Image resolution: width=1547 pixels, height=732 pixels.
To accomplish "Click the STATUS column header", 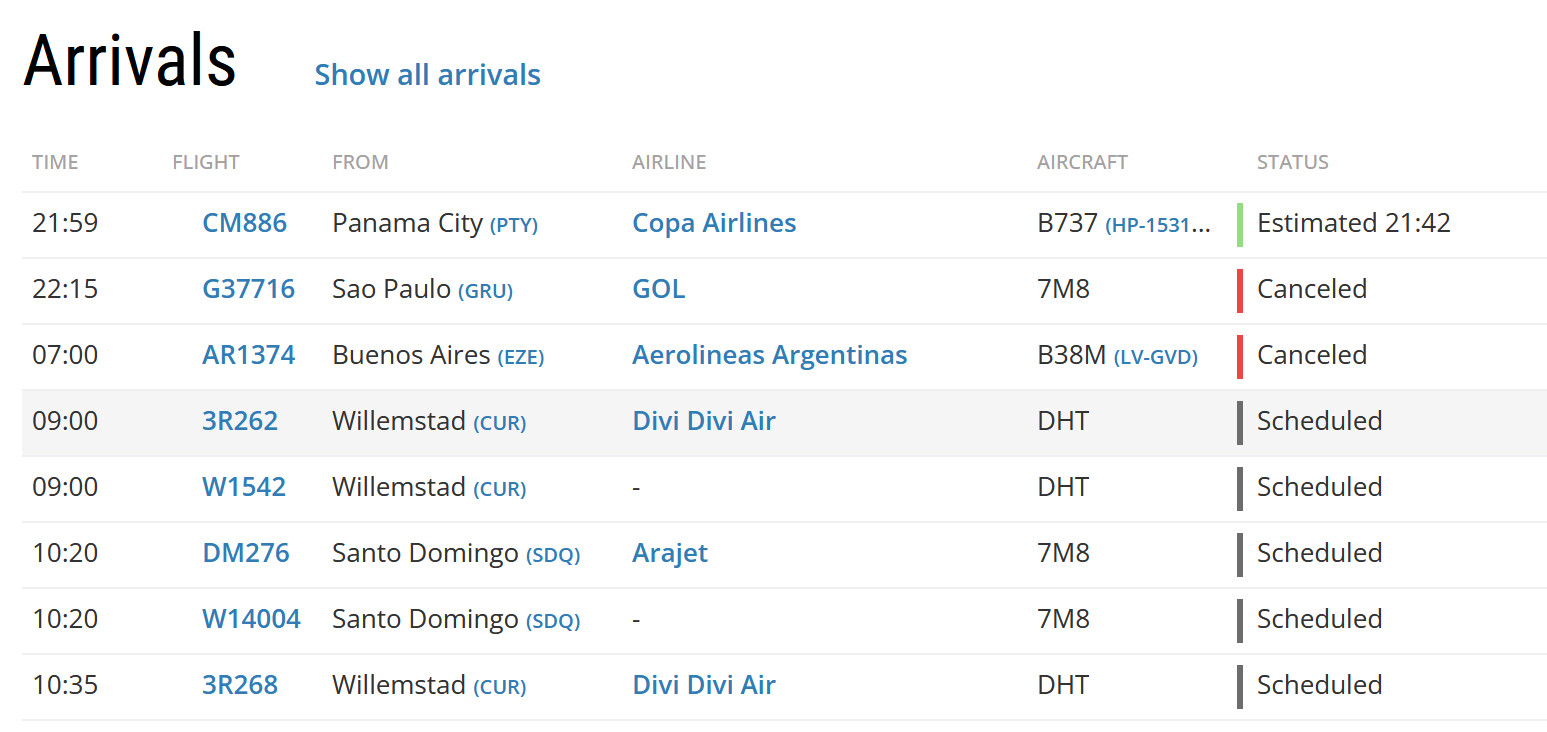I will 1292,162.
